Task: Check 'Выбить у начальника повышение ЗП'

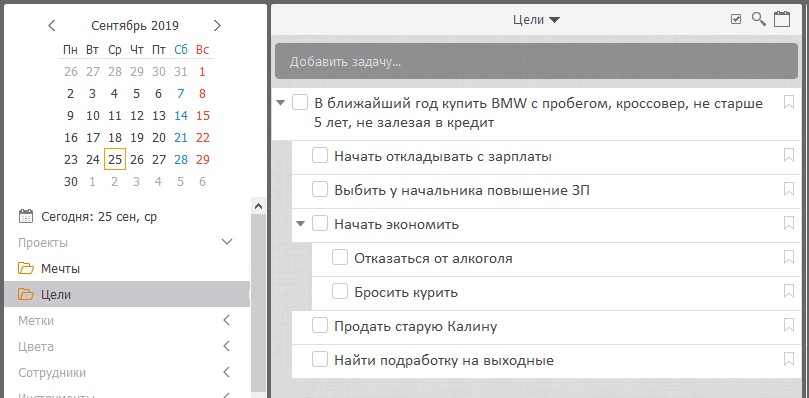Action: click(320, 189)
